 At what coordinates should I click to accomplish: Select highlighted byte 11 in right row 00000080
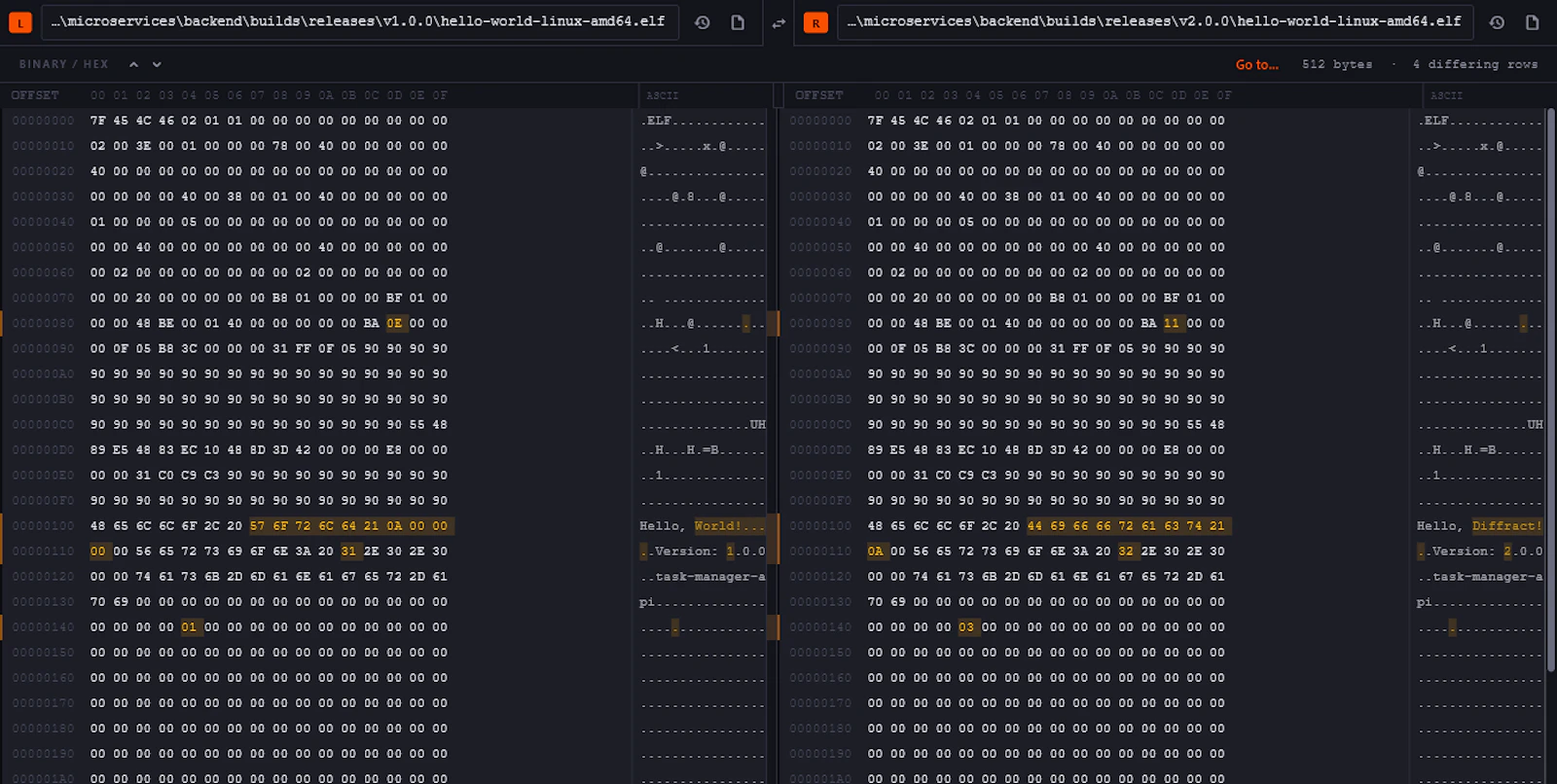click(x=1172, y=323)
